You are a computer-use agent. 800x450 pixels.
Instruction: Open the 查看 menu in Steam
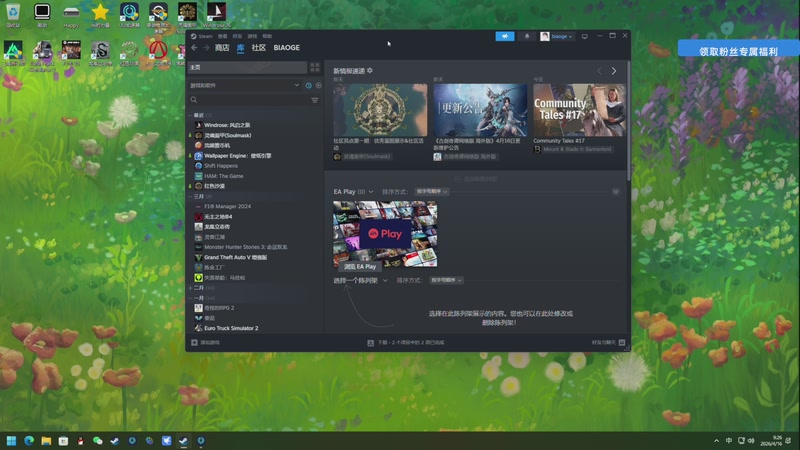coord(222,36)
